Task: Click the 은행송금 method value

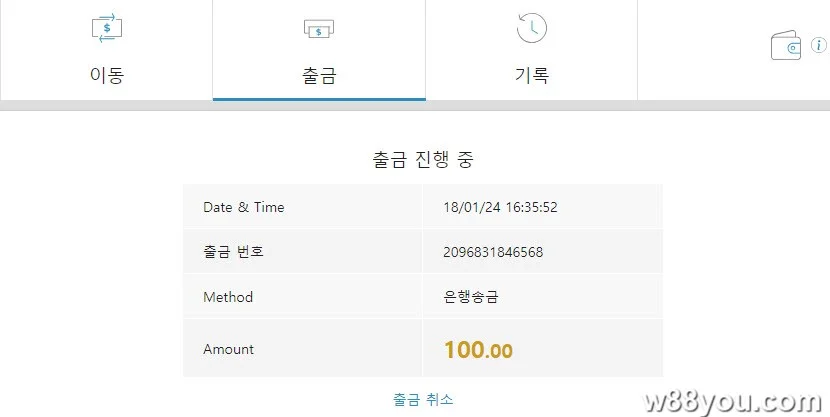Action: (x=473, y=297)
